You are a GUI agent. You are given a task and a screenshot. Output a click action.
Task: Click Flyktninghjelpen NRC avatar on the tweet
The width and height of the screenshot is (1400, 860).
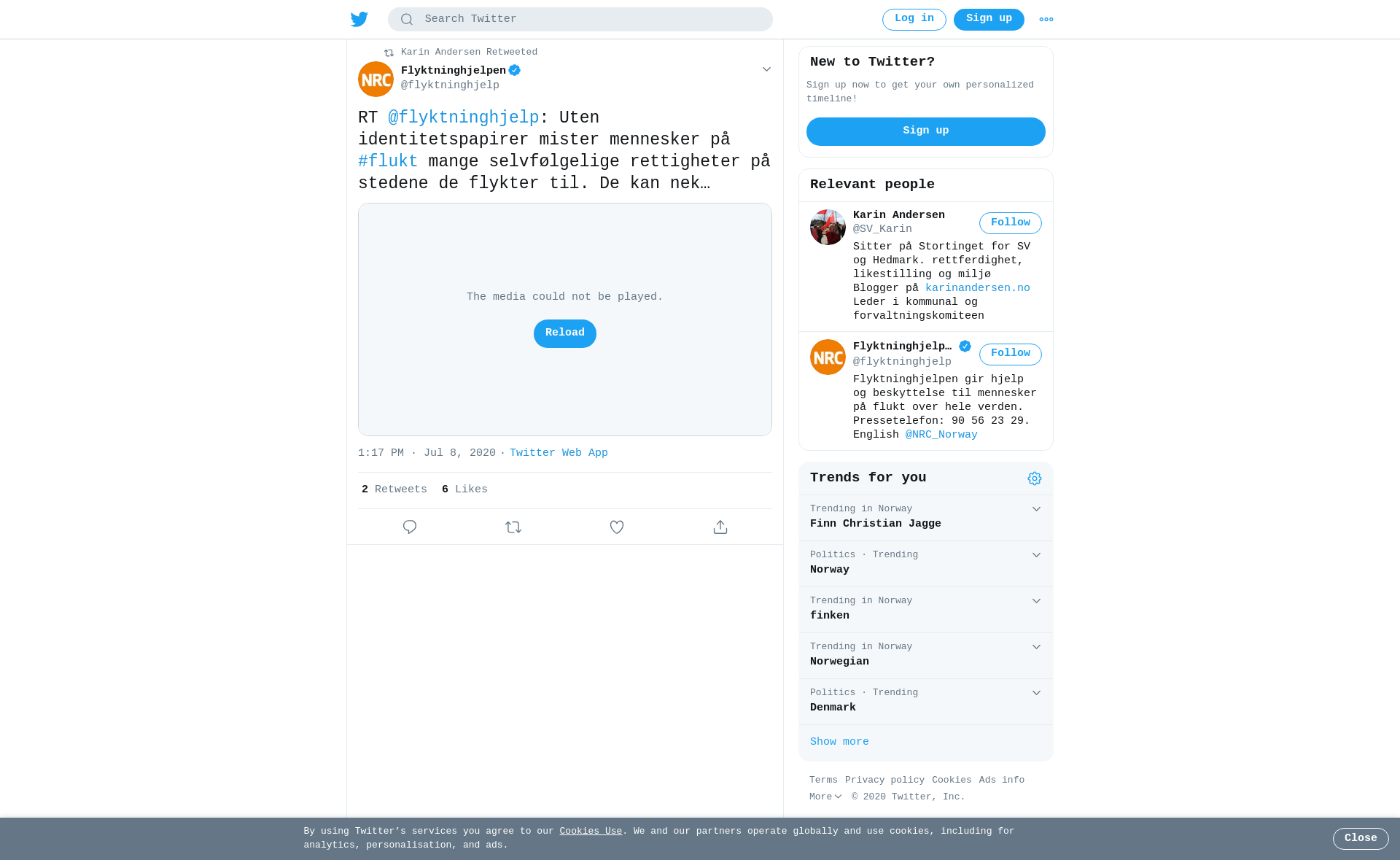point(376,79)
